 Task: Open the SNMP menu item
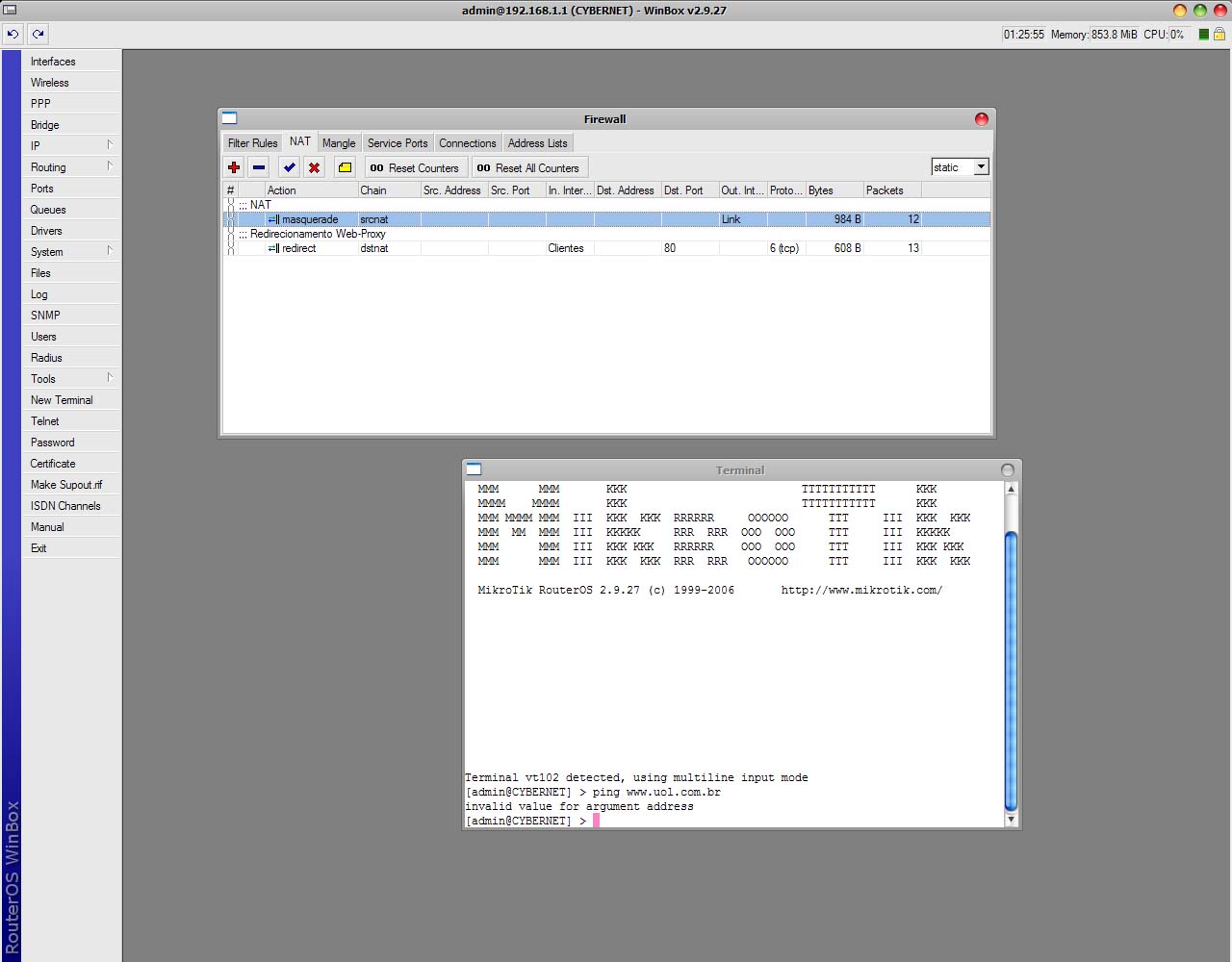(x=72, y=316)
